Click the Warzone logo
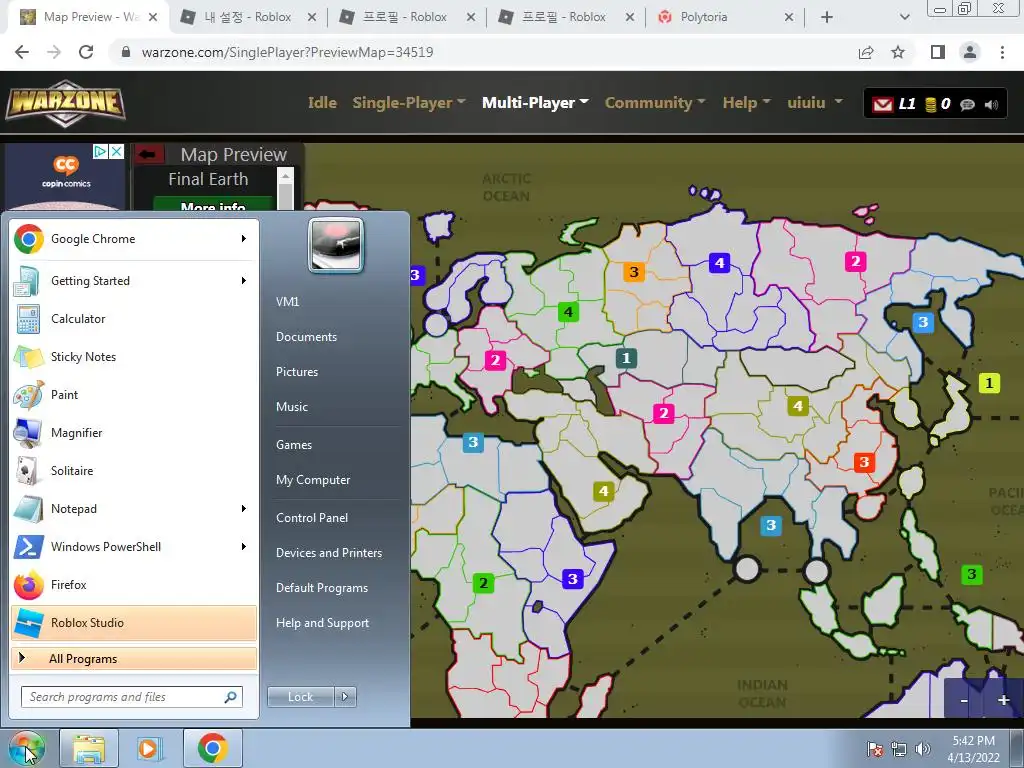The height and width of the screenshot is (768, 1024). click(65, 103)
